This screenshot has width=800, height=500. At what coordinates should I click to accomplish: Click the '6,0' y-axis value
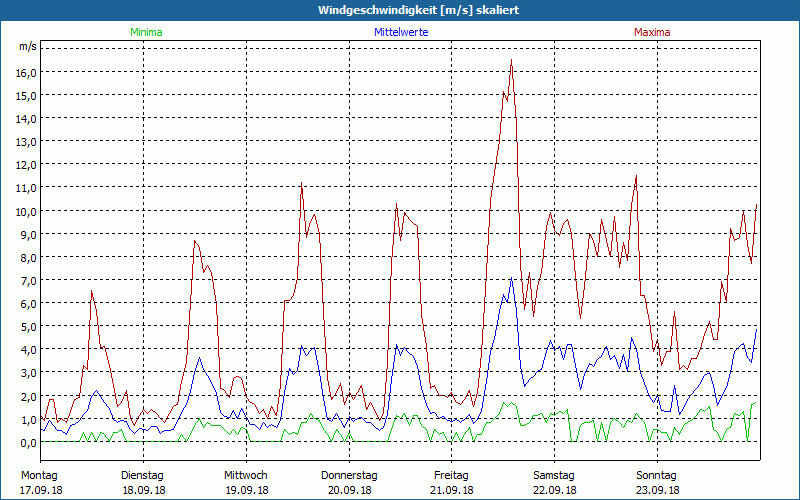(28, 304)
